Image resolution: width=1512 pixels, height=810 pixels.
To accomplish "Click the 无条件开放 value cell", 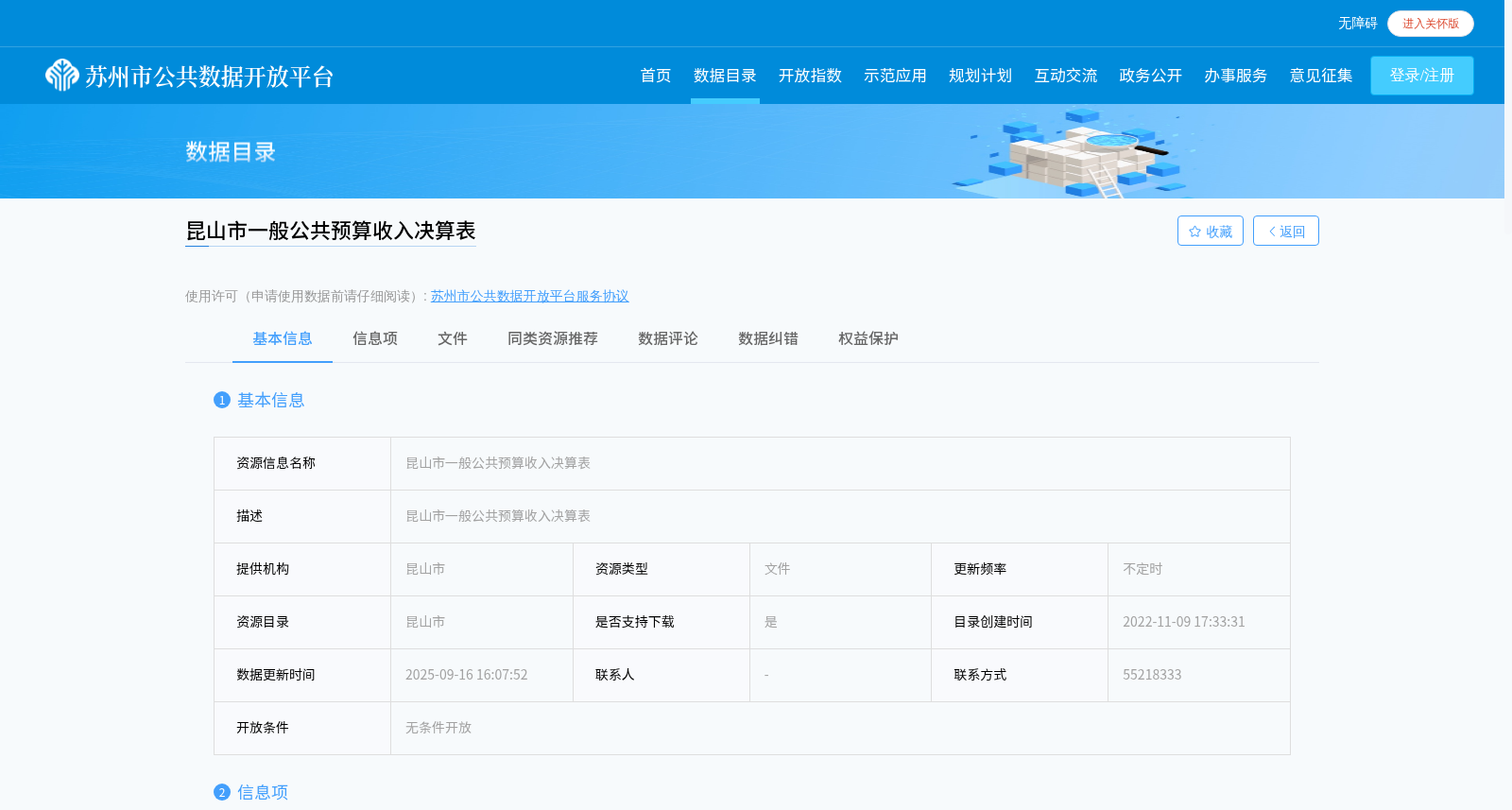I will point(840,728).
